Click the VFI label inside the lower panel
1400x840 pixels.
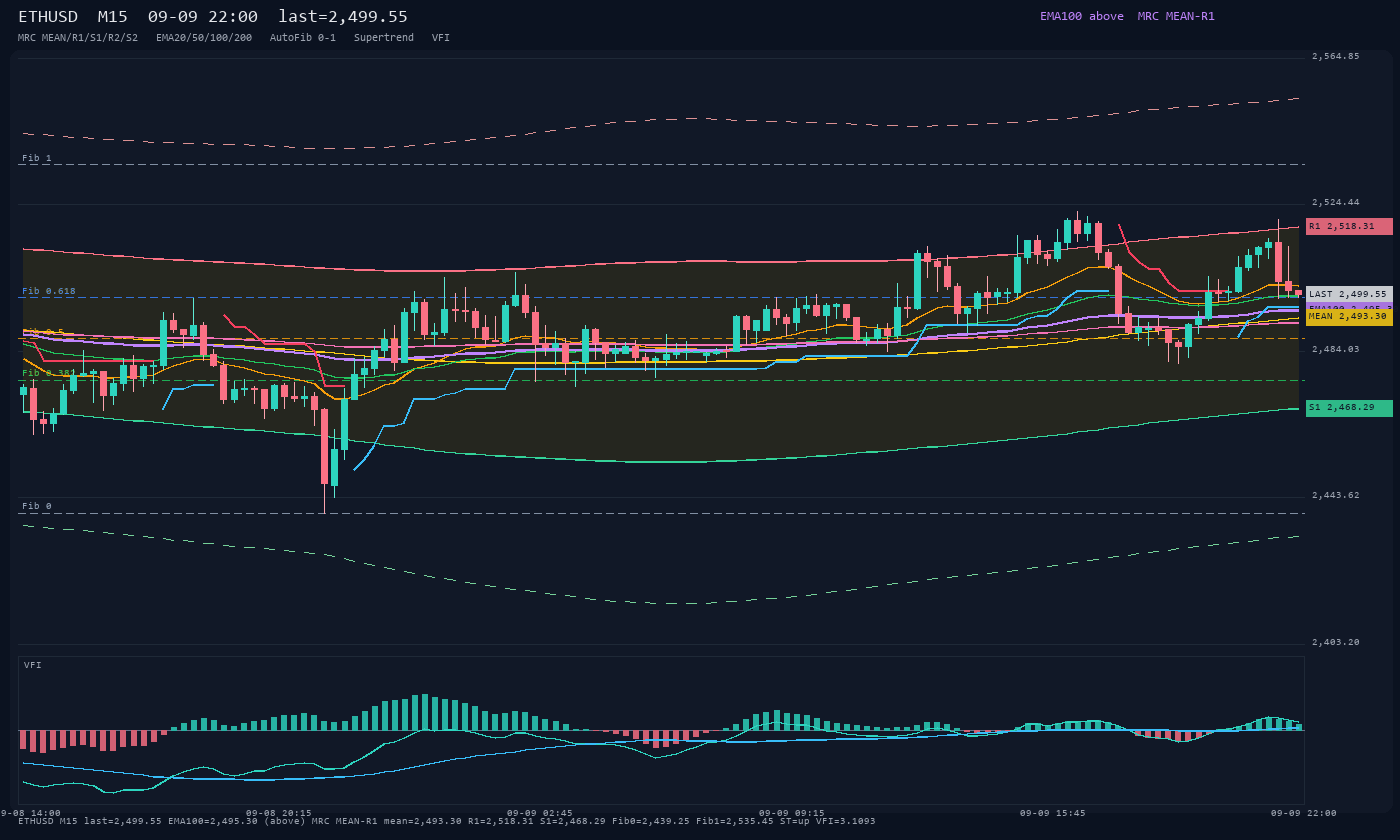[33, 665]
